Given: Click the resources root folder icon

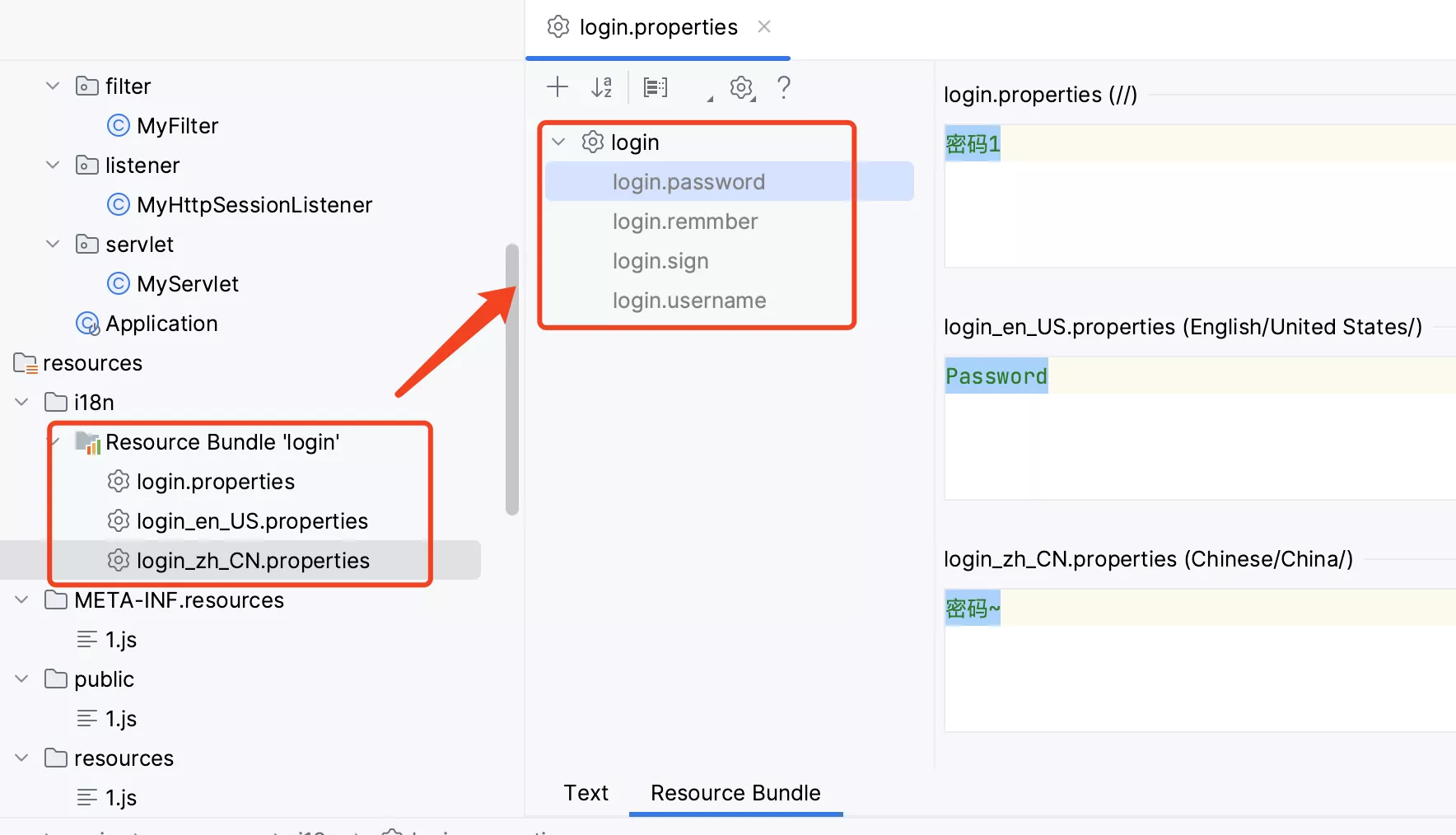Looking at the screenshot, I should (25, 363).
